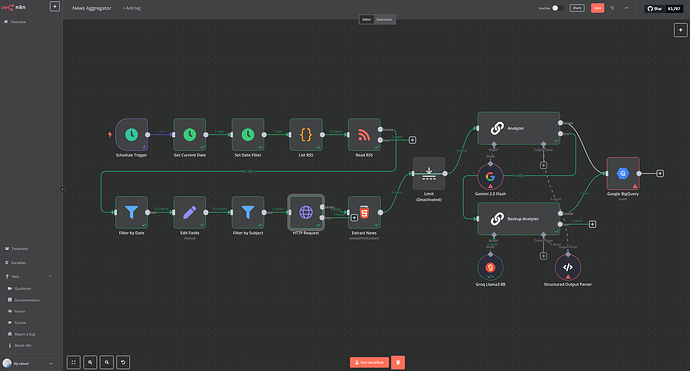Switch to the Executions tab
Screen dimensions: 690x371
click(x=384, y=19)
